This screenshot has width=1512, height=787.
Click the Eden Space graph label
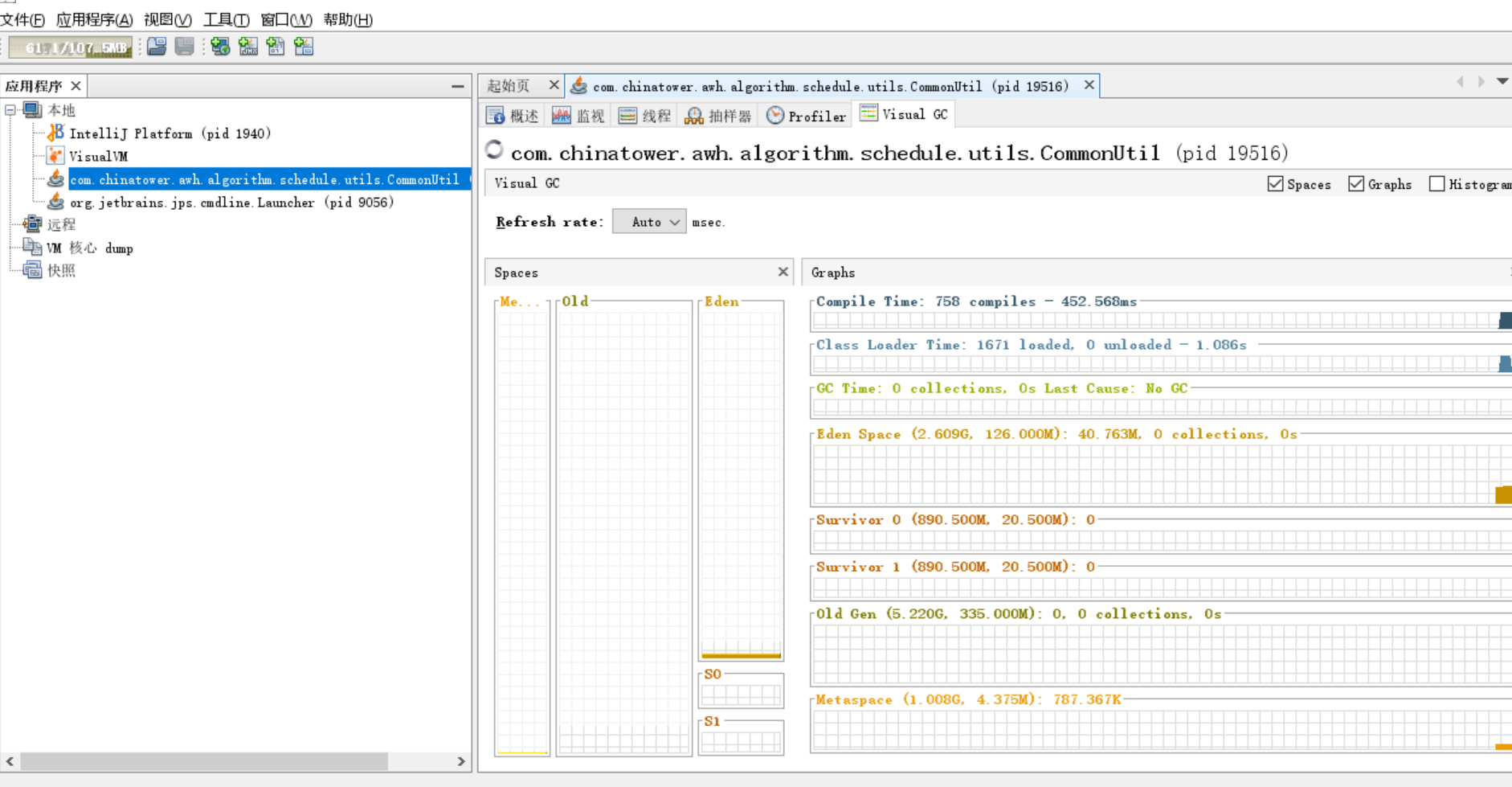point(1057,434)
